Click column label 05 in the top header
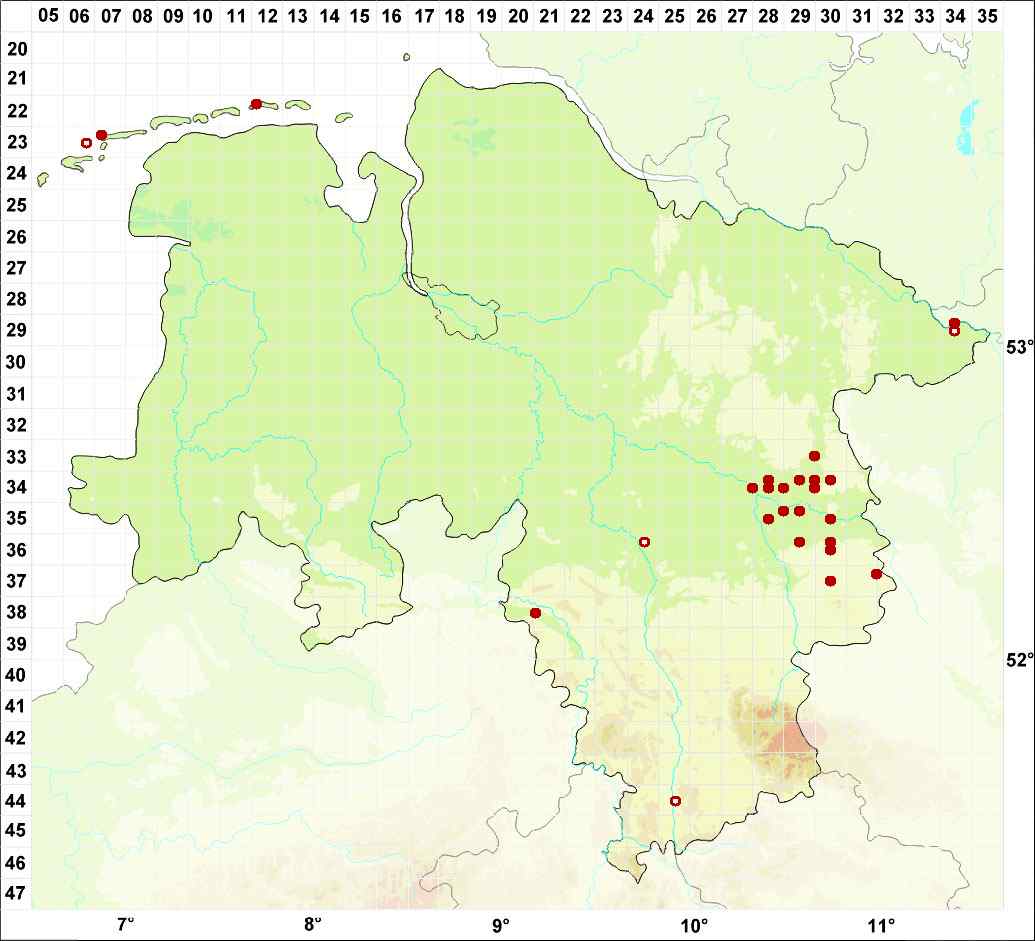This screenshot has width=1035, height=941. coord(48,16)
